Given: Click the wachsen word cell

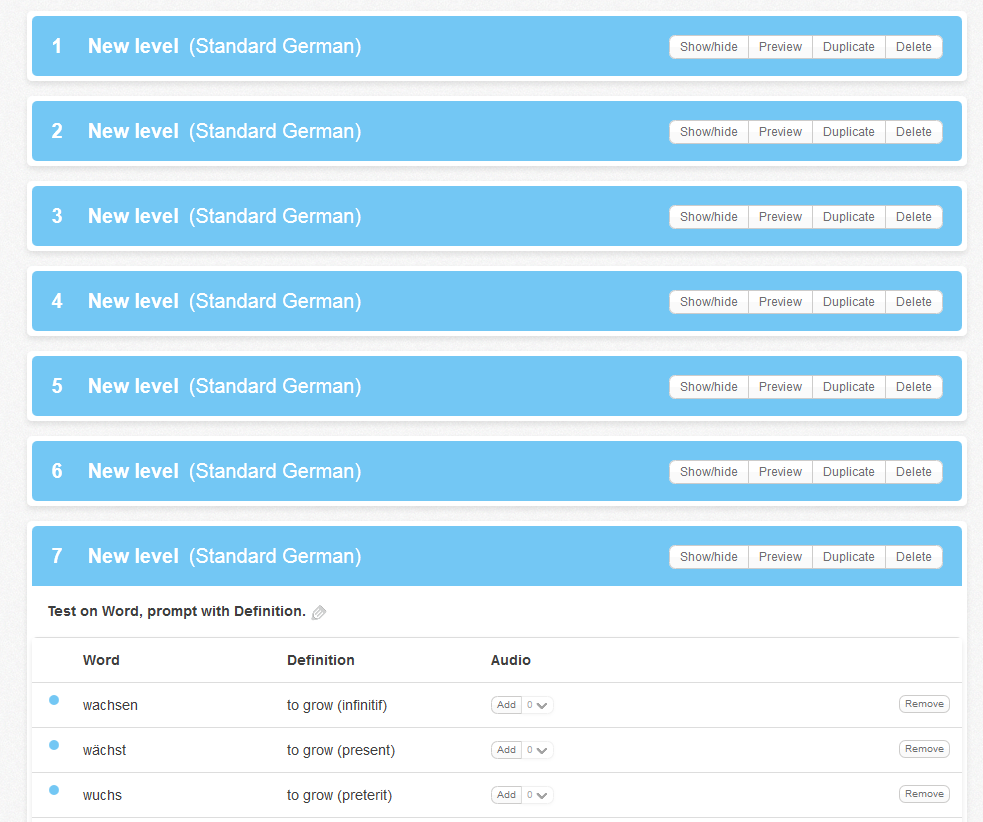Looking at the screenshot, I should (110, 705).
